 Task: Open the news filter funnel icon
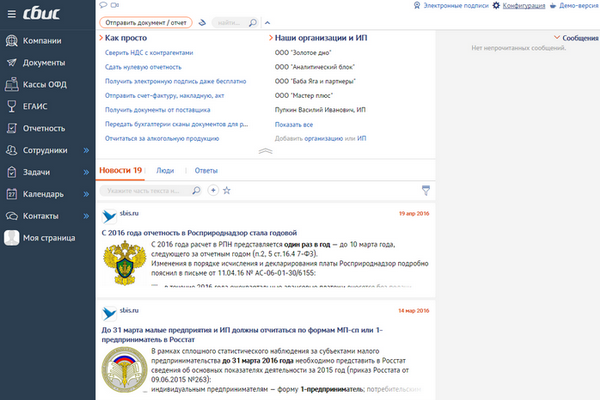pyautogui.click(x=426, y=190)
